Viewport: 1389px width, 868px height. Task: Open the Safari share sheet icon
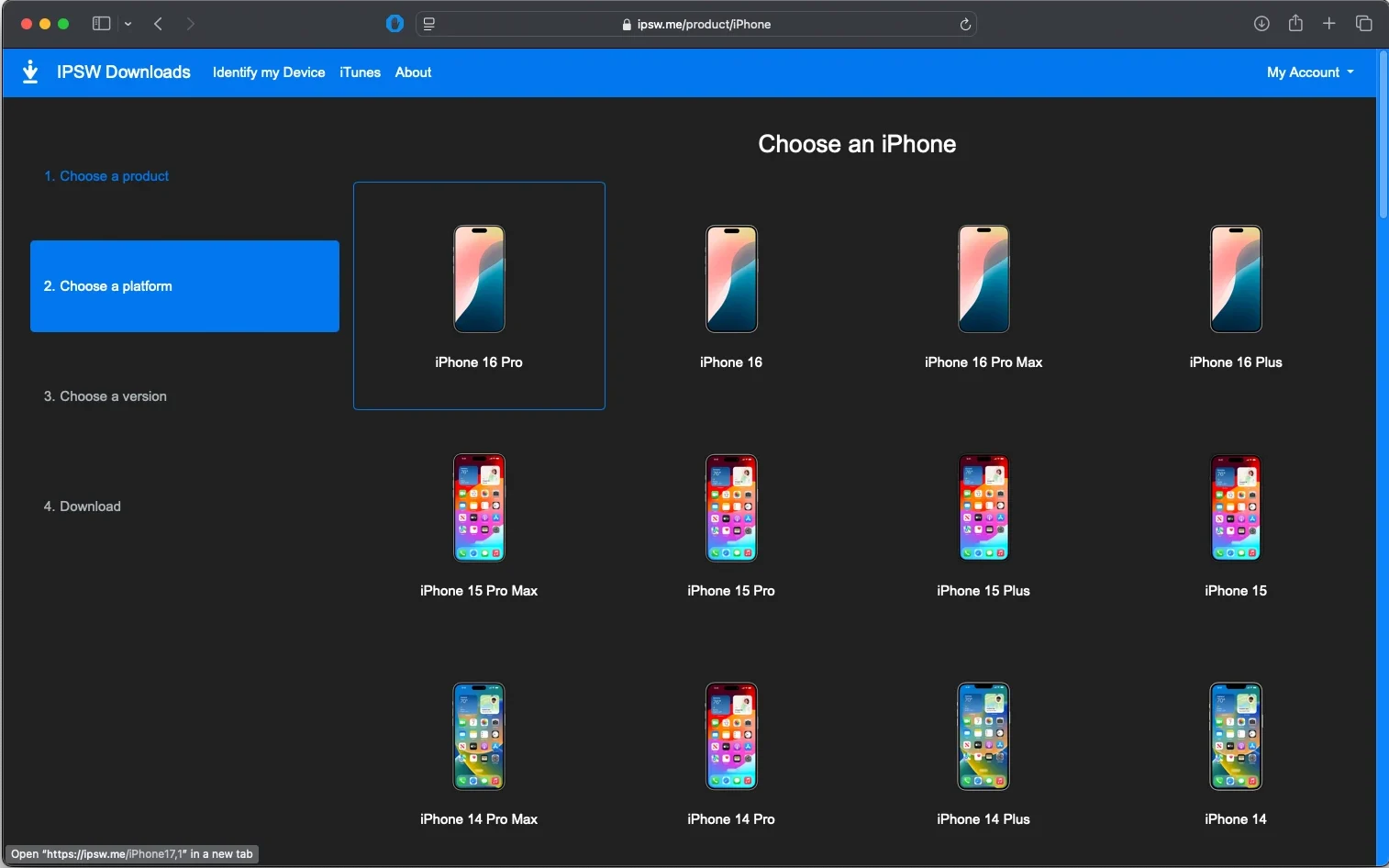tap(1295, 24)
